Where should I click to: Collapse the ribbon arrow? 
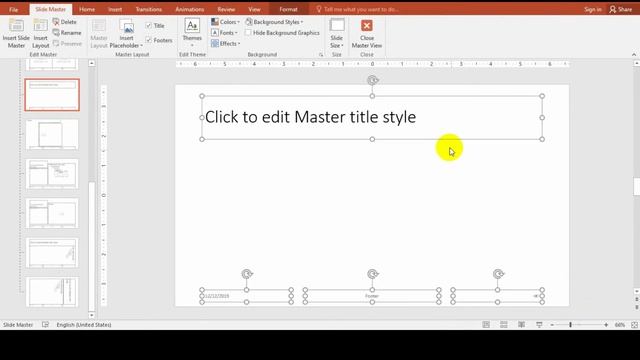tap(633, 55)
